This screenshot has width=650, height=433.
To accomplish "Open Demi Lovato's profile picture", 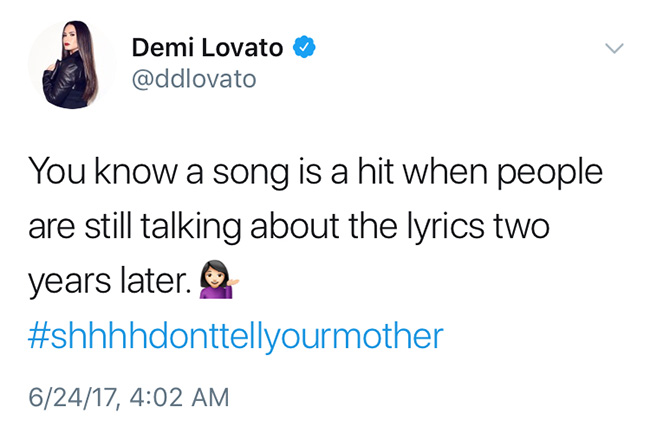I will [72, 65].
